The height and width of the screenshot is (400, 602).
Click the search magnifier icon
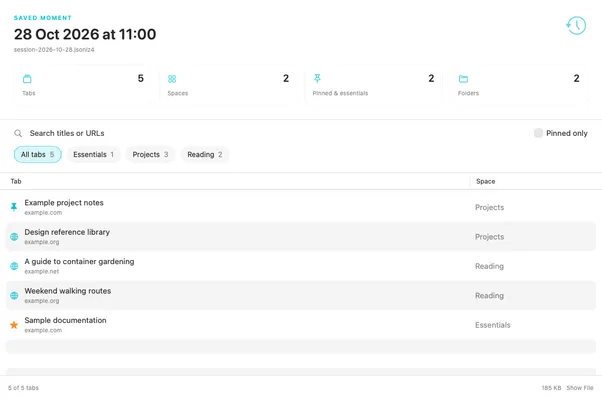click(x=18, y=133)
